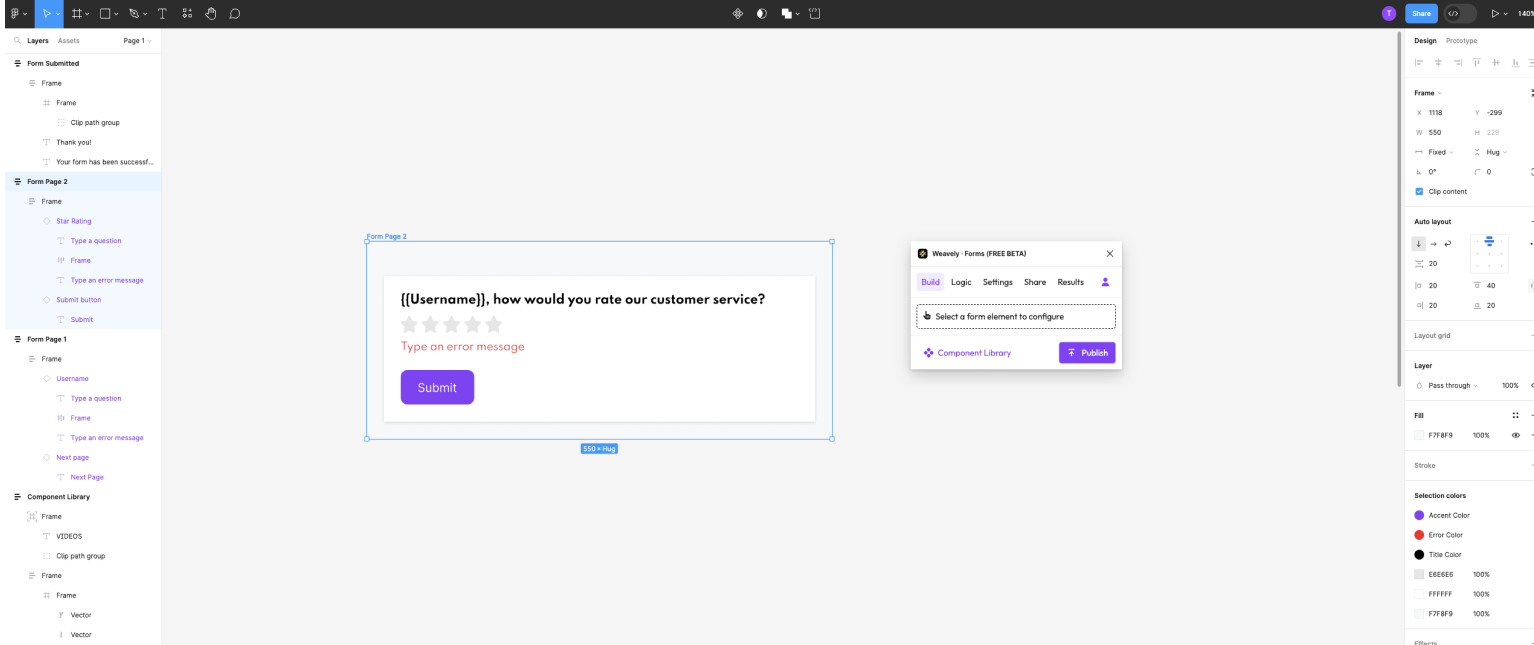Screen dimensions: 1534x645
Task: Click the Publish button in Weavely
Action: [x=1087, y=353]
